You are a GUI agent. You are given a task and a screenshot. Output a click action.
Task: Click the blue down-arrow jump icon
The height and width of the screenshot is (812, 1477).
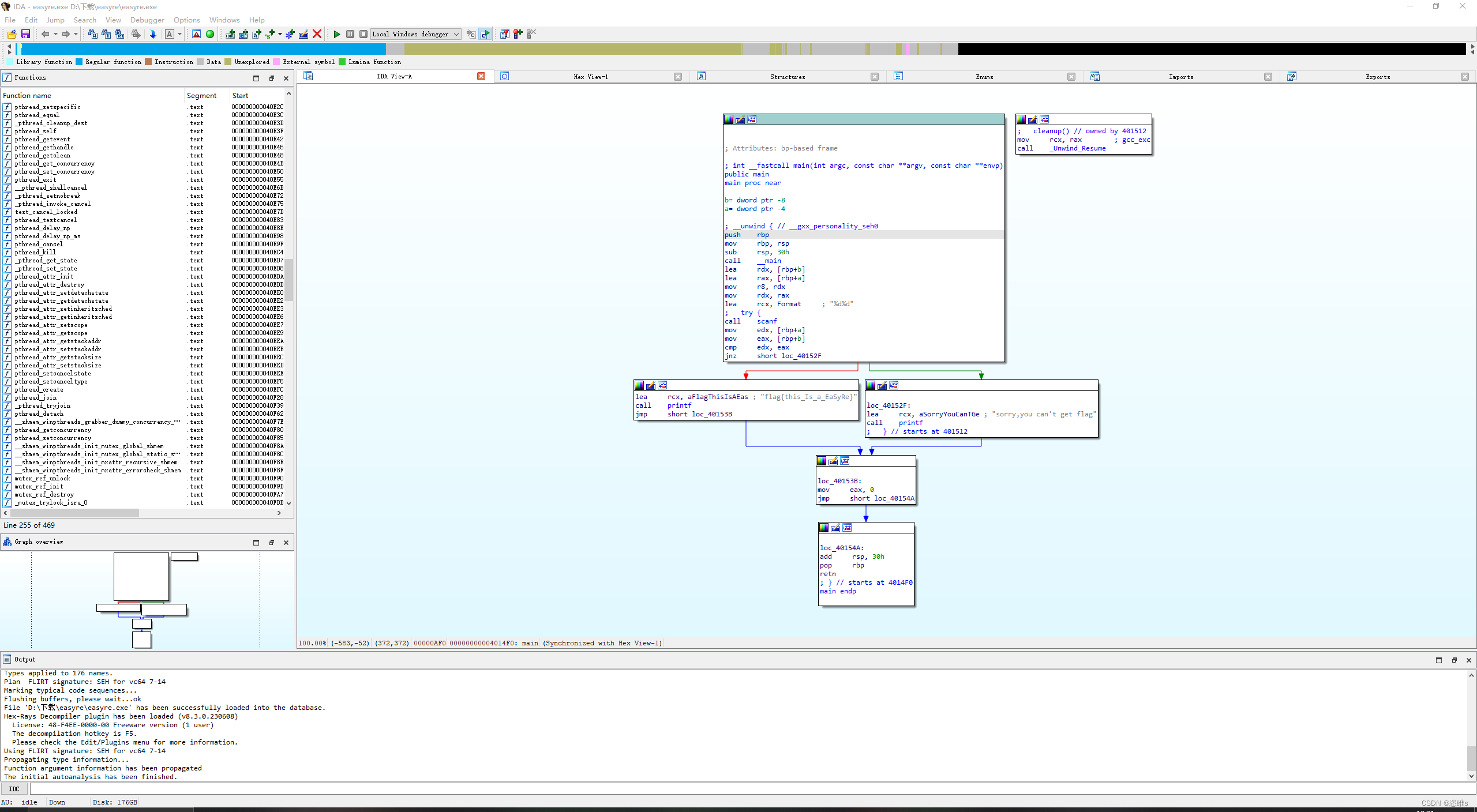(153, 34)
